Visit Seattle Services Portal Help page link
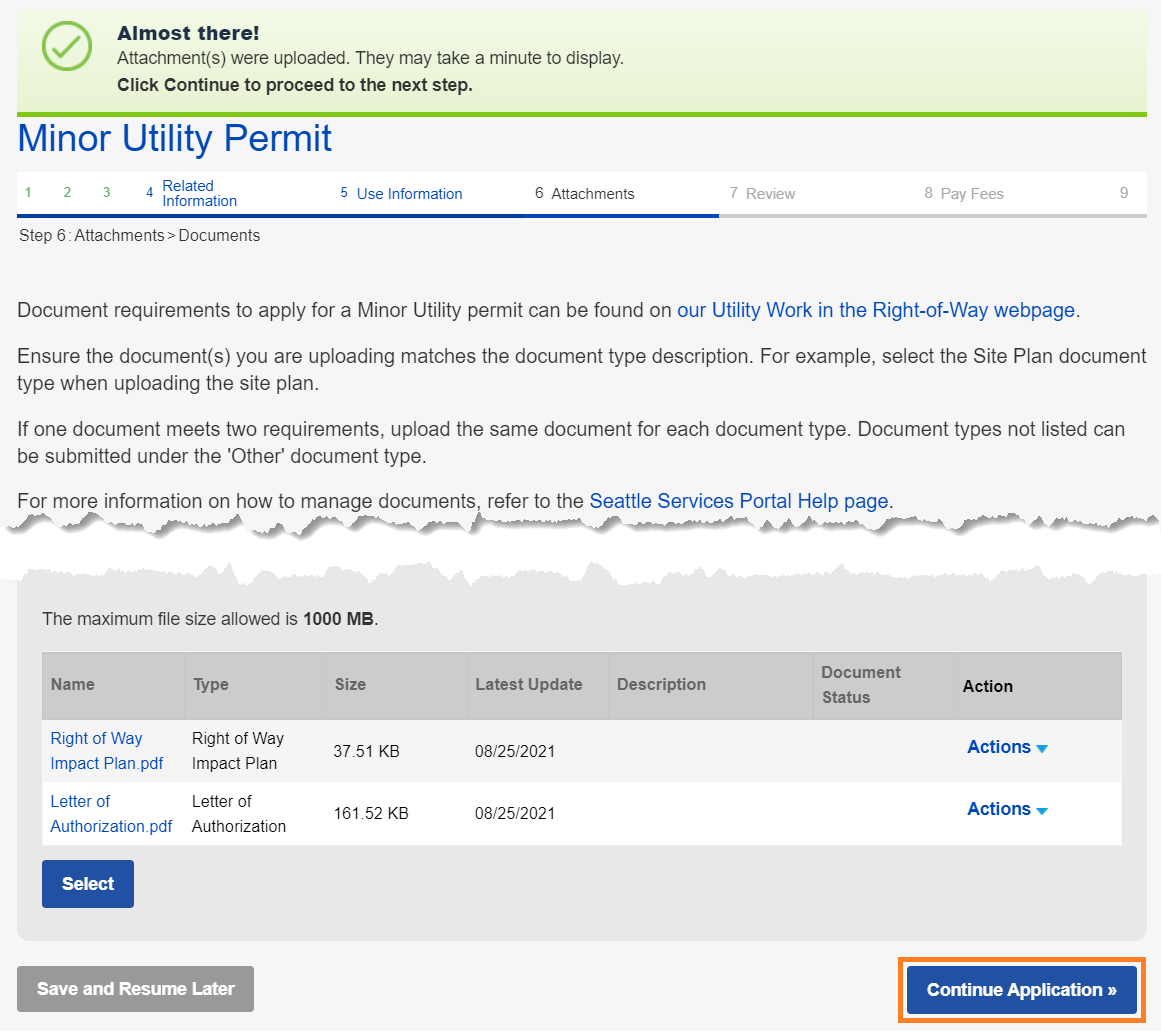The height and width of the screenshot is (1033, 1161). point(738,501)
